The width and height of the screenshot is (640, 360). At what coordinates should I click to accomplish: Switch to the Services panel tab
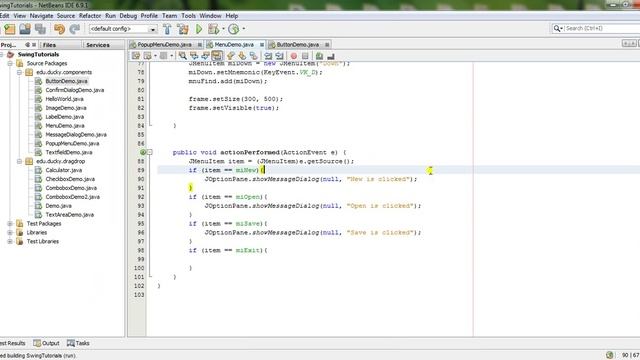98,45
